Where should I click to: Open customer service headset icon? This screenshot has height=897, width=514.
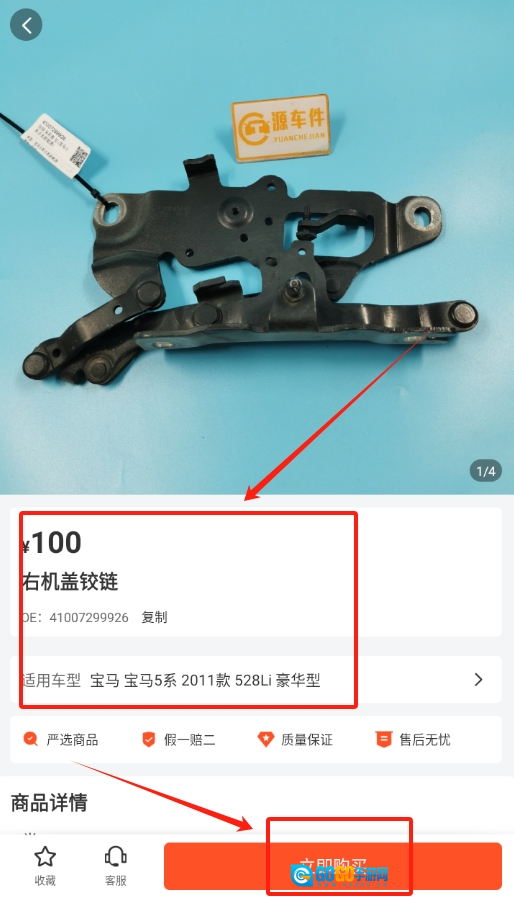115,856
